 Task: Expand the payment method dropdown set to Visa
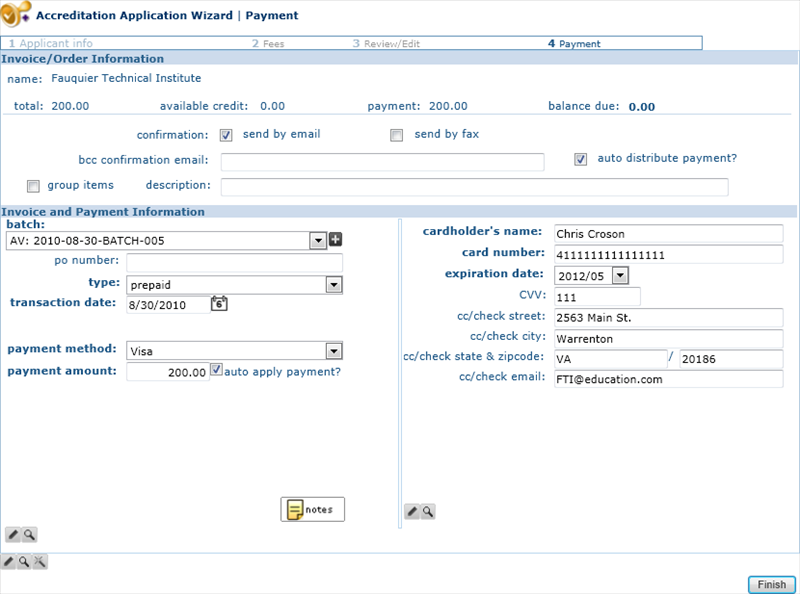(x=333, y=351)
